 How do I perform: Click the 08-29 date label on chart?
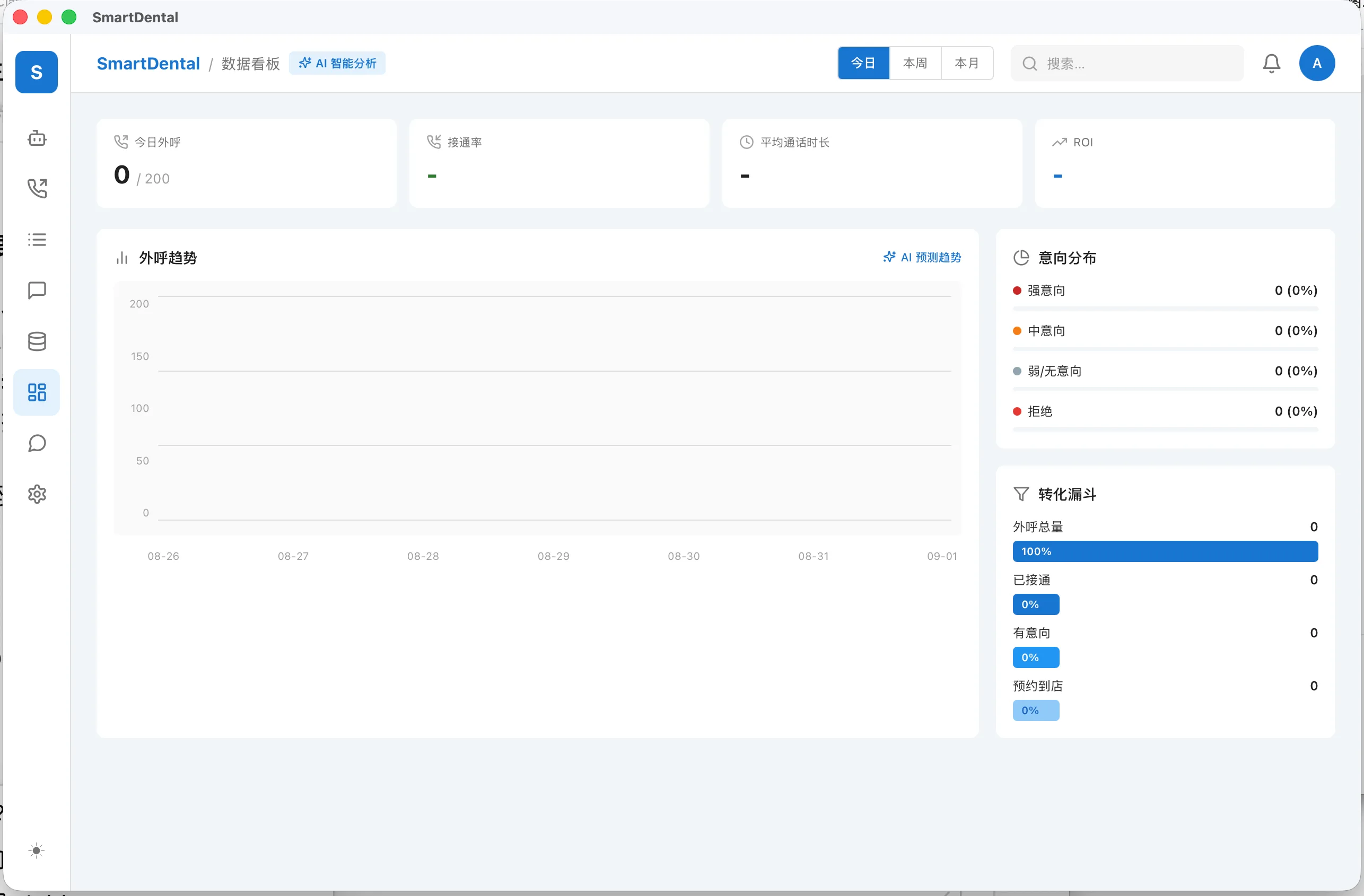(553, 556)
